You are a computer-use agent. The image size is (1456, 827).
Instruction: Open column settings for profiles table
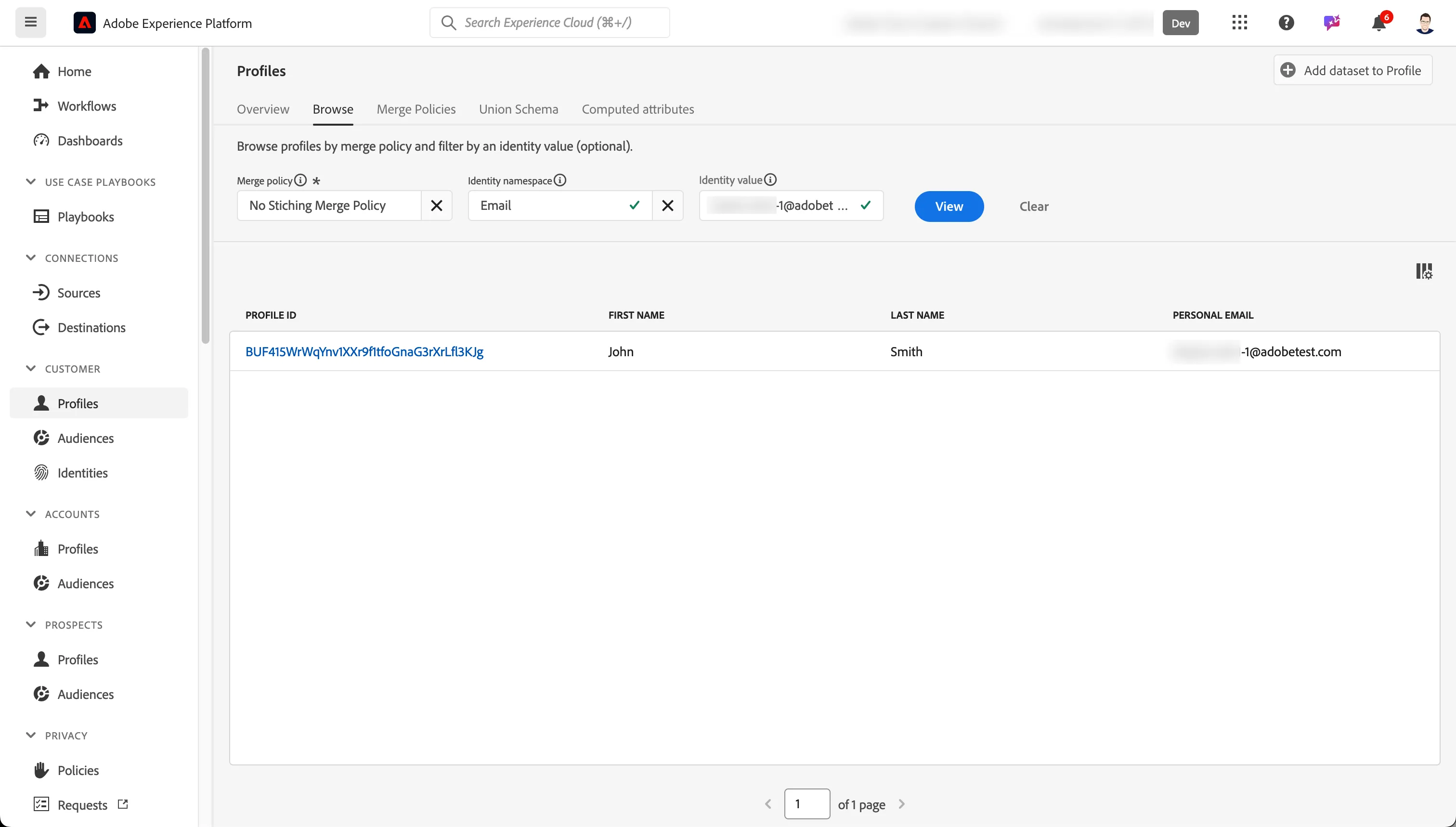click(x=1424, y=271)
